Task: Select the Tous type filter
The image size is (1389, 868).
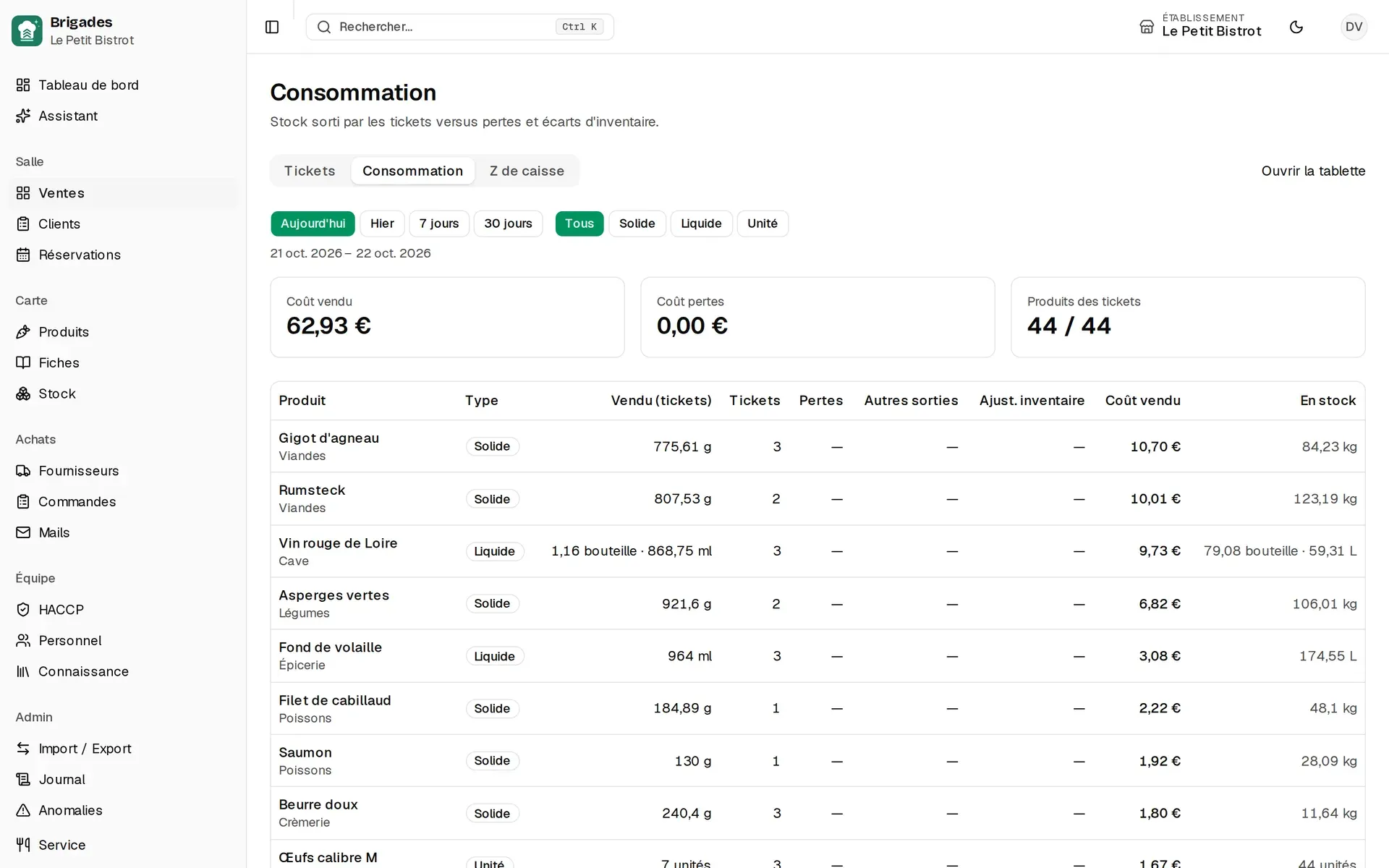Action: point(579,224)
